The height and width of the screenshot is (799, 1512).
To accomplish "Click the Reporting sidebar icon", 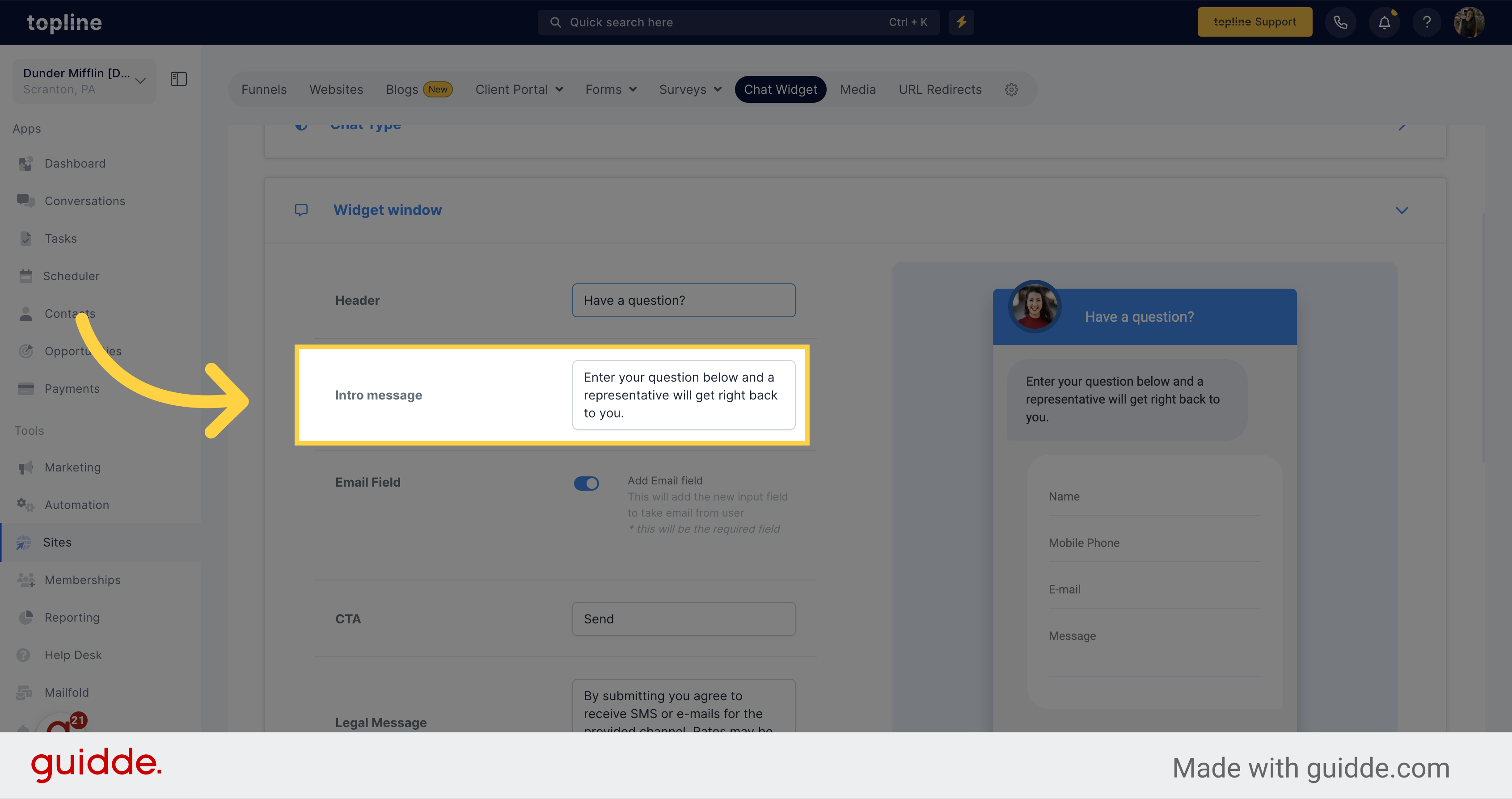I will click(x=27, y=617).
